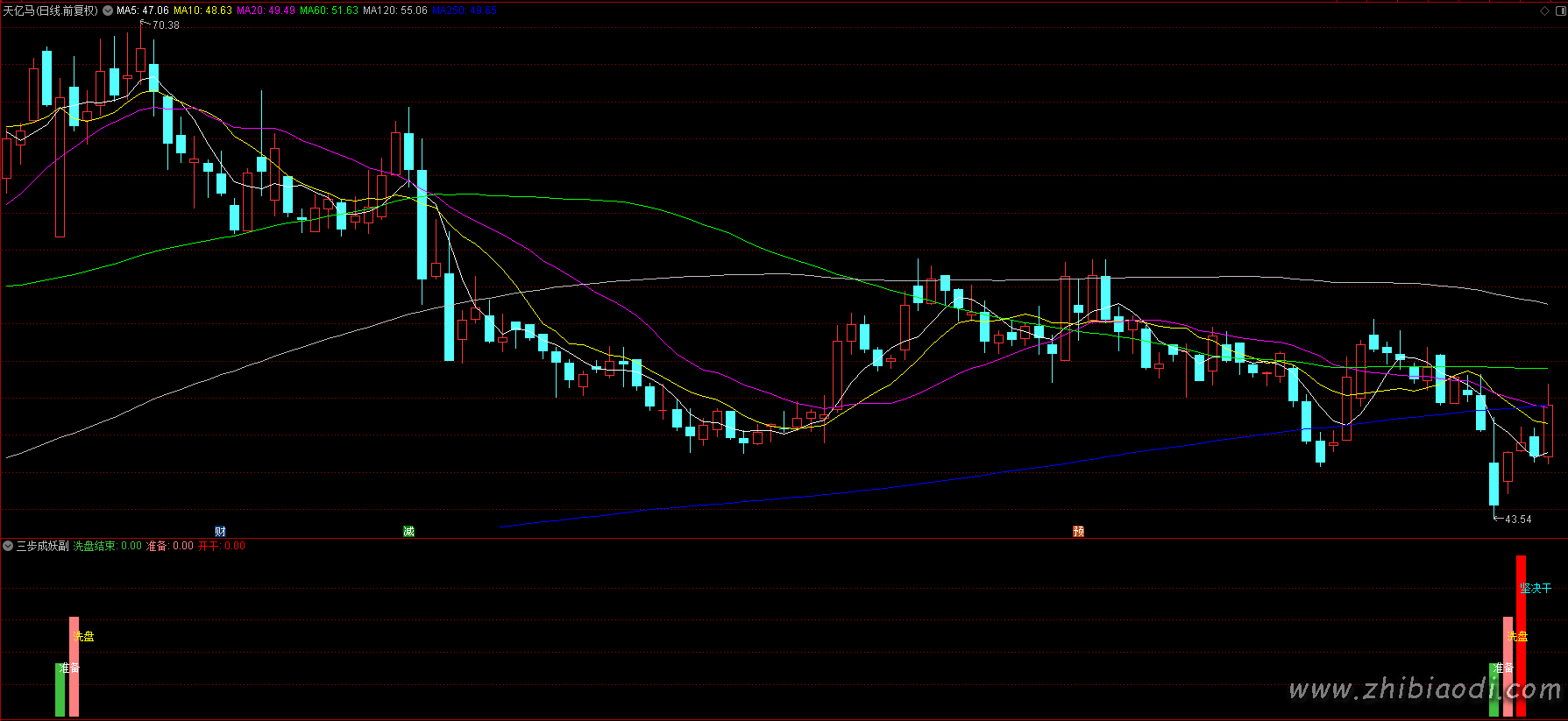This screenshot has height=721, width=1568.
Task: Click the 坚决干 signal label on red bar
Action: click(x=1535, y=588)
